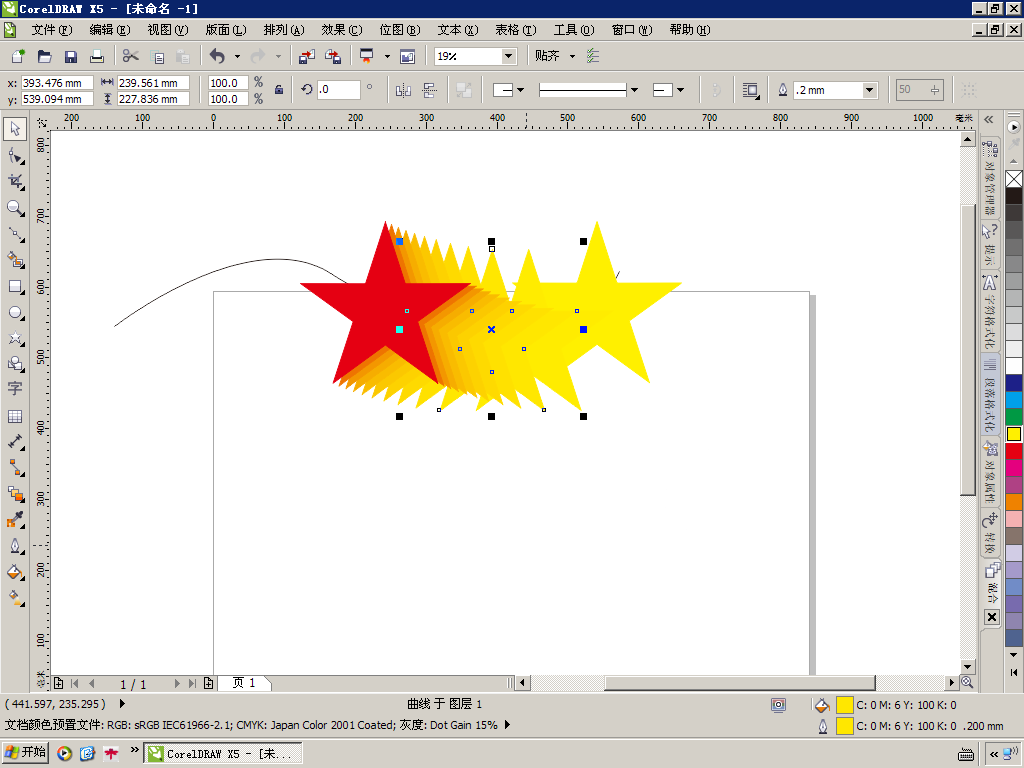Cut selection with scissors icon

(131, 56)
